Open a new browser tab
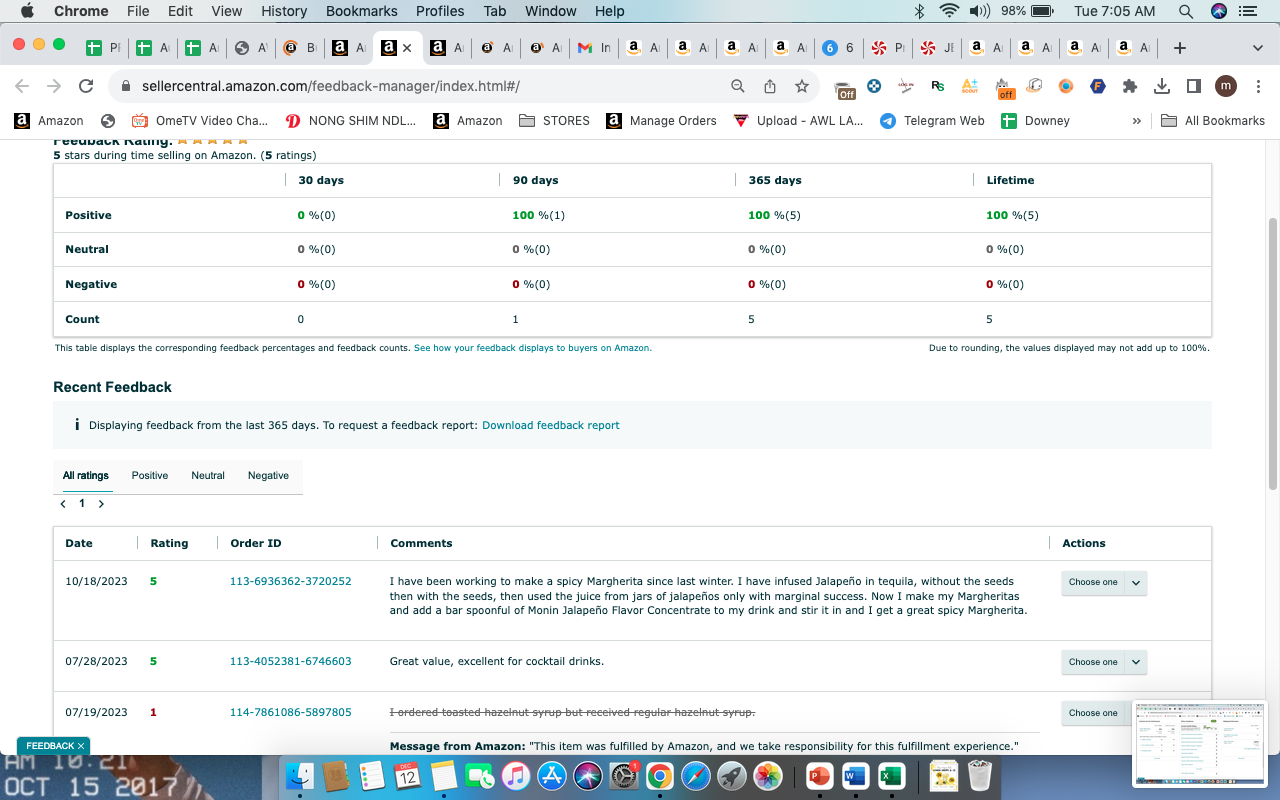1280x800 pixels. [1180, 47]
